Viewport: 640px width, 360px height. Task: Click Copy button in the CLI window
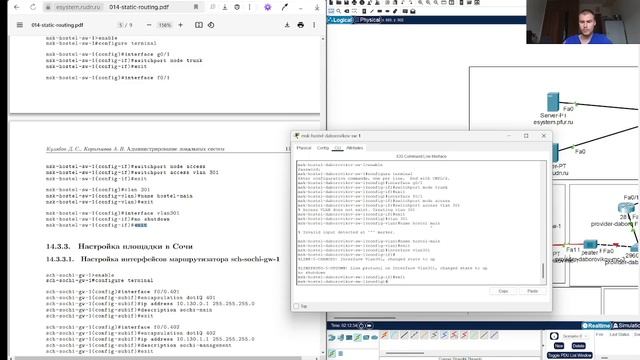click(x=503, y=291)
